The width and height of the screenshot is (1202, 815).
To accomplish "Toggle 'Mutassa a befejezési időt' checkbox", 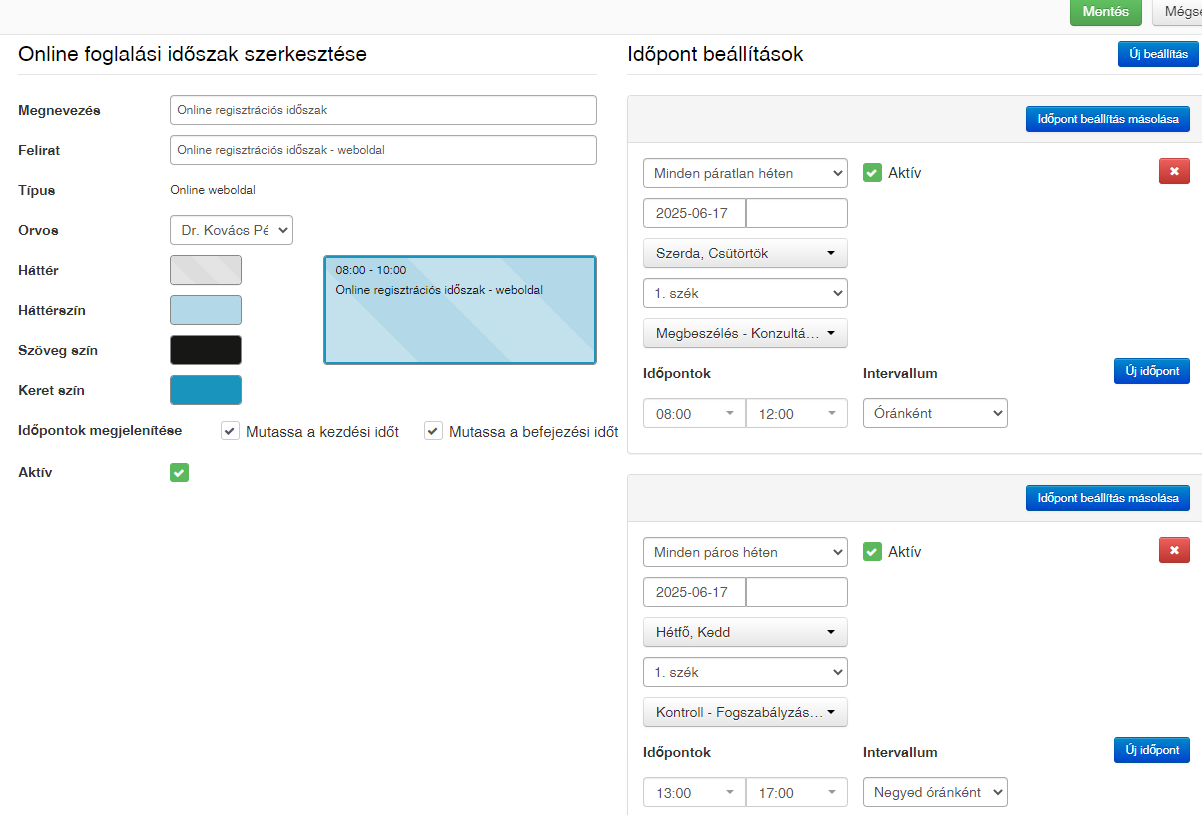I will point(433,432).
